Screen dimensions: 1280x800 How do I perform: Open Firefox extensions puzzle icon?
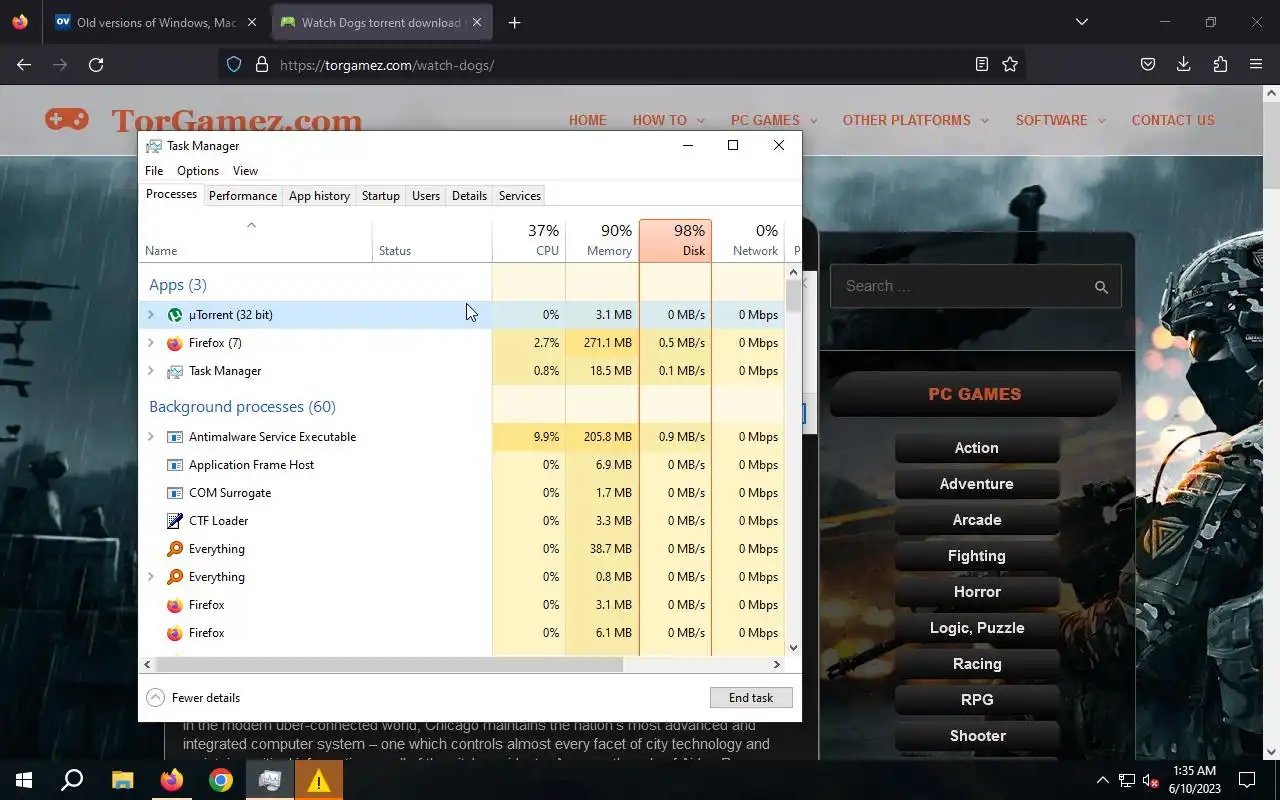tap(1220, 64)
